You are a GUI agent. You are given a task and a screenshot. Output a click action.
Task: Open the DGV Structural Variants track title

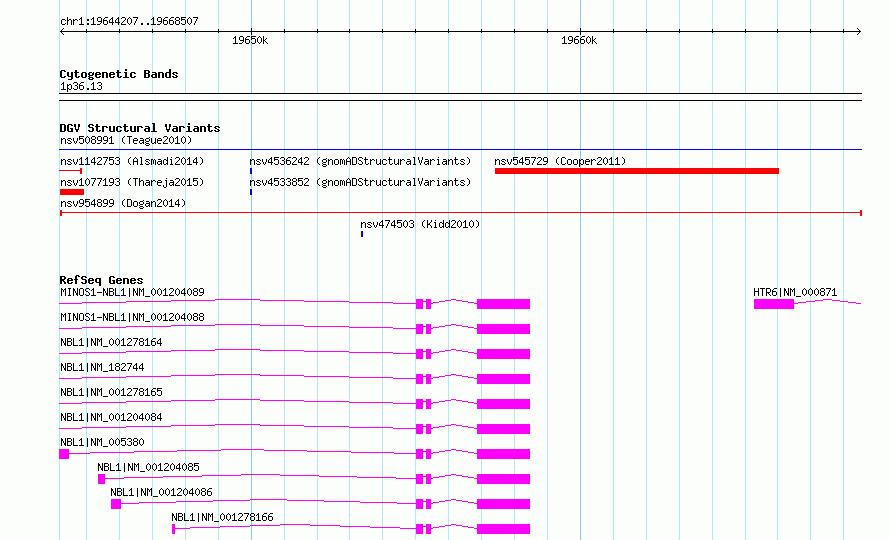140,128
